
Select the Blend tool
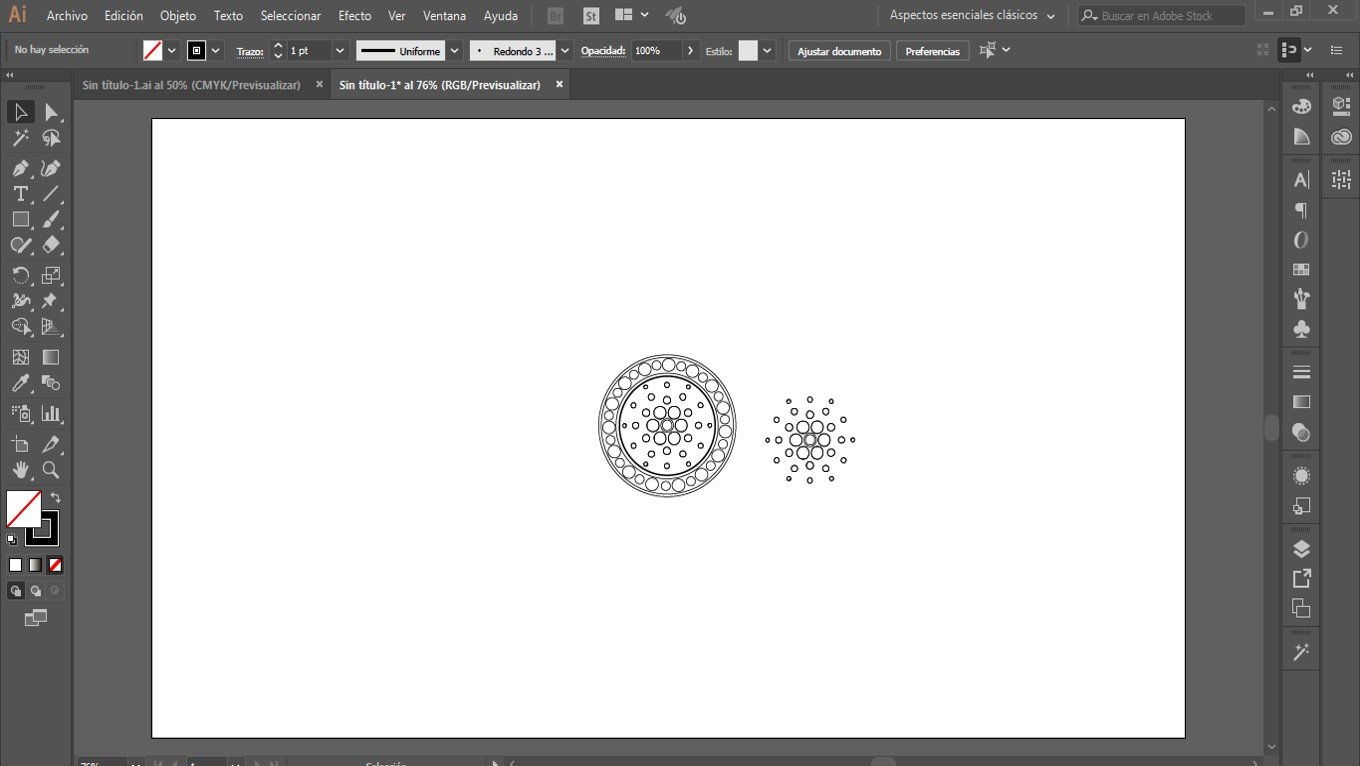pyautogui.click(x=51, y=383)
